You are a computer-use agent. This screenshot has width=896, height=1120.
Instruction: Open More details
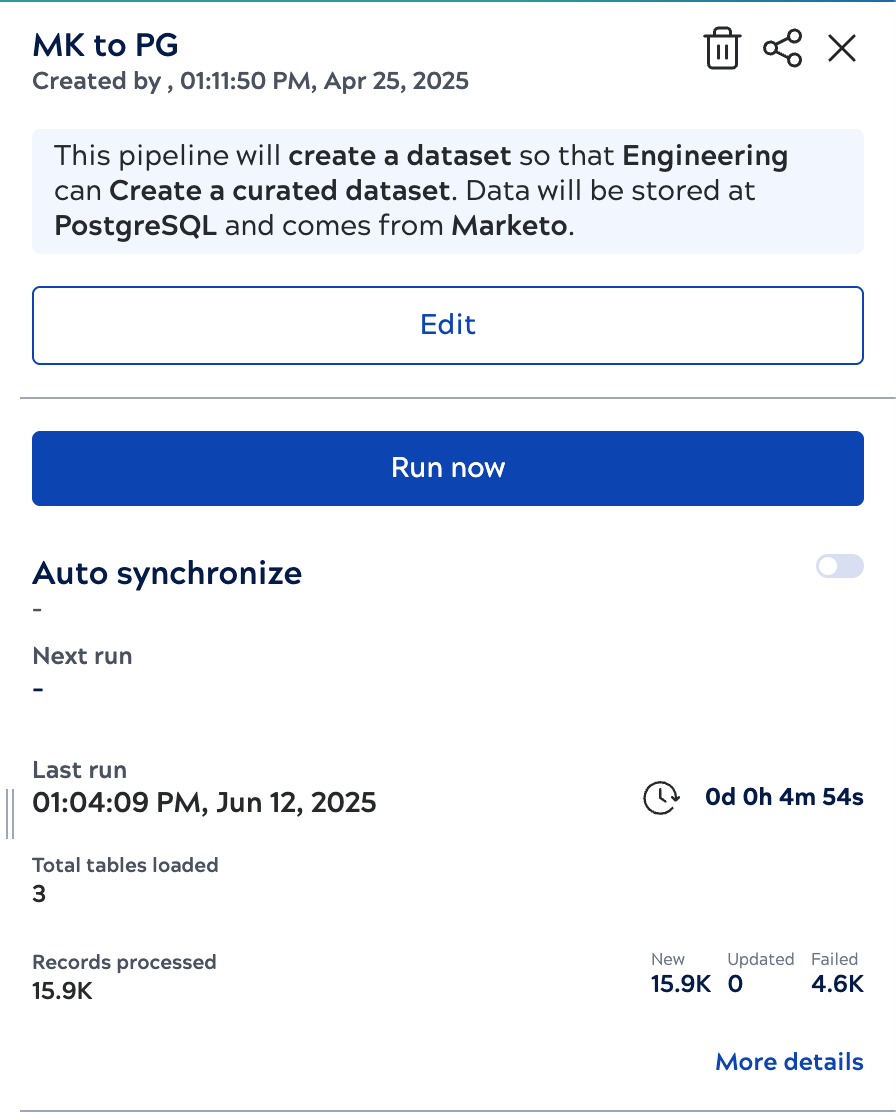(788, 1061)
